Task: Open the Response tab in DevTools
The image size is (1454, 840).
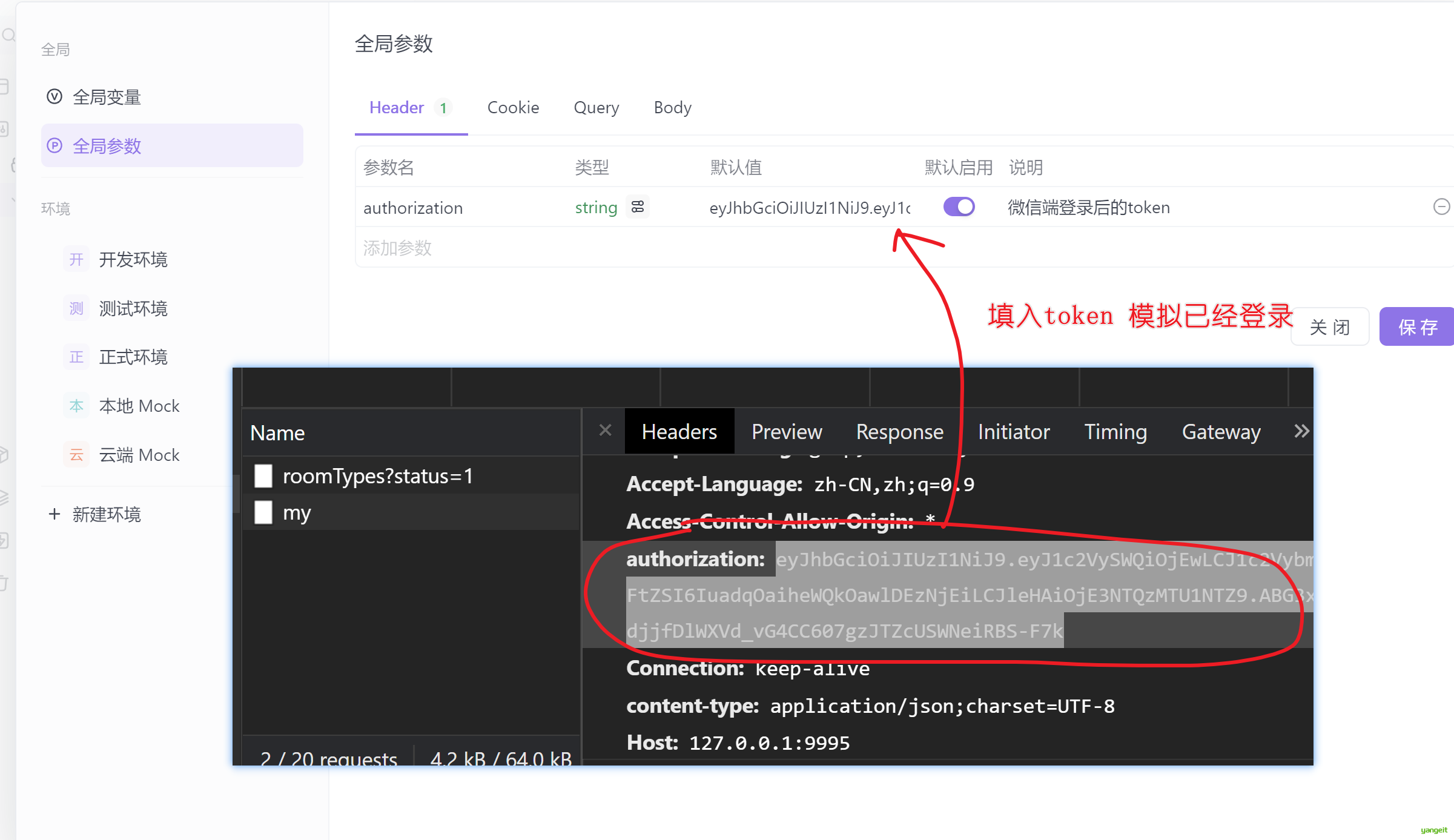Action: (900, 431)
